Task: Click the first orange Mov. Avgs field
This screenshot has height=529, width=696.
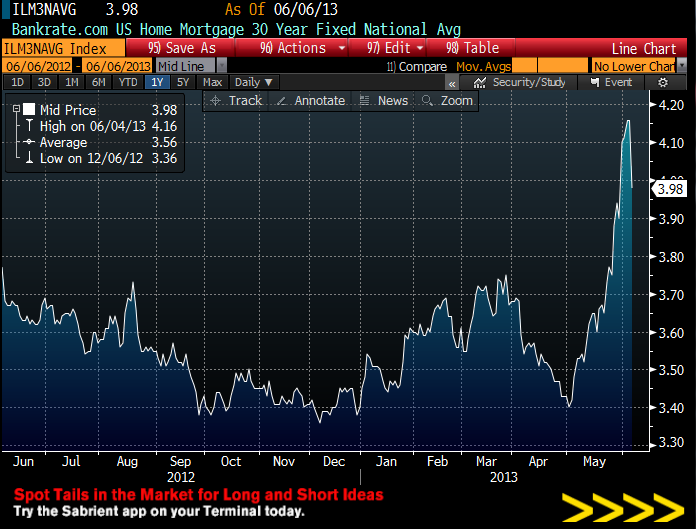Action: pyautogui.click(x=524, y=66)
